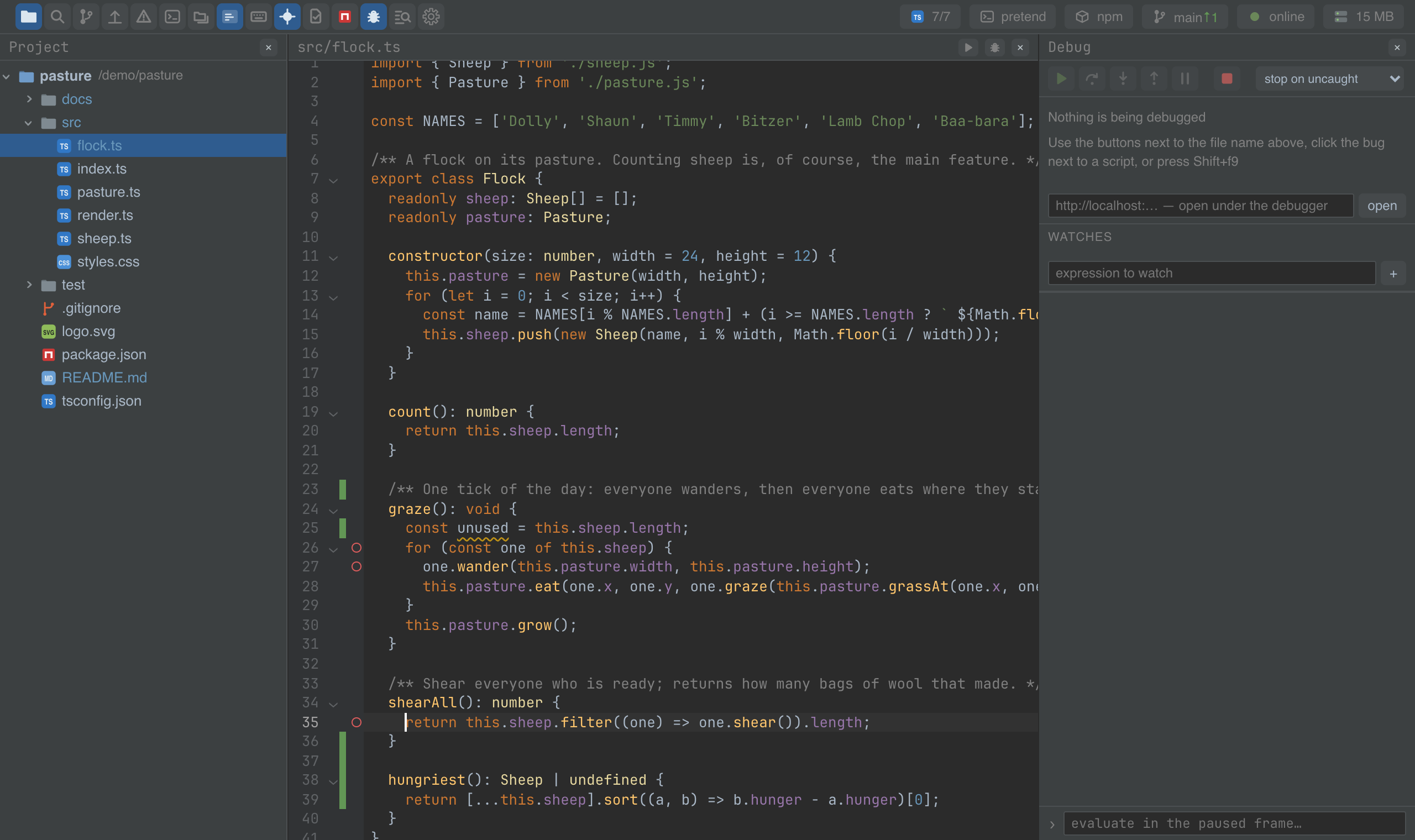Click the upload/publish arrow icon

[115, 17]
